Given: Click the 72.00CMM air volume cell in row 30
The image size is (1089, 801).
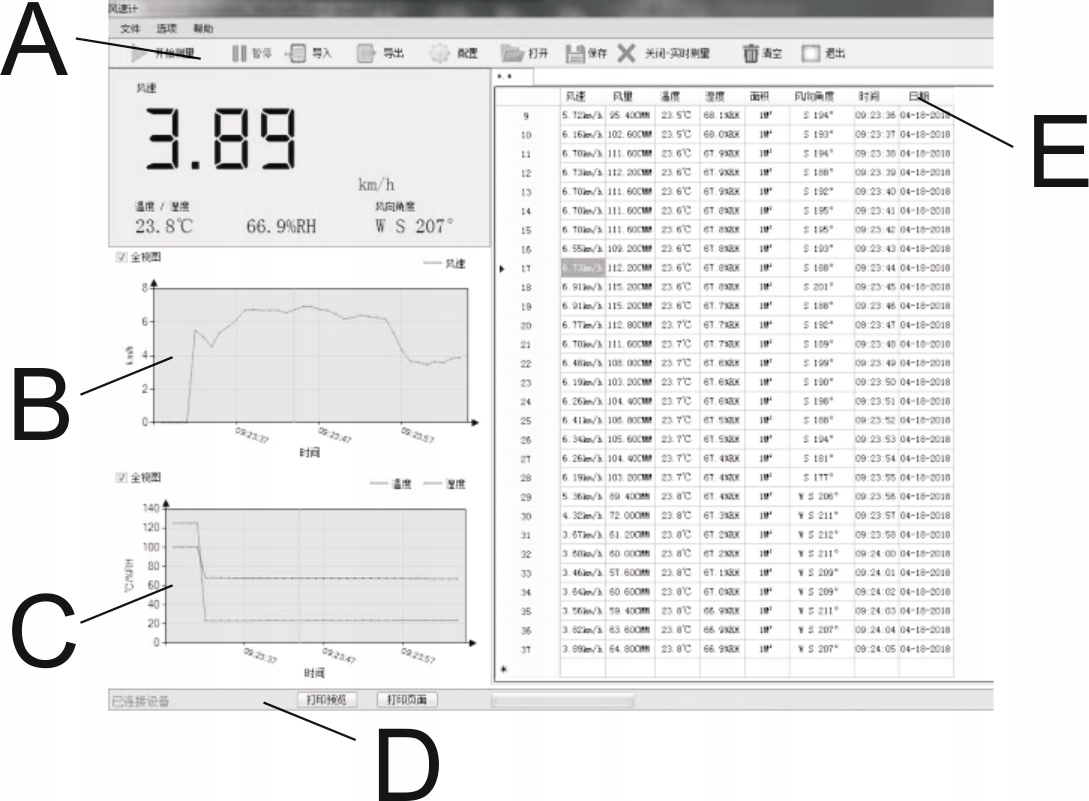Looking at the screenshot, I should (x=630, y=516).
